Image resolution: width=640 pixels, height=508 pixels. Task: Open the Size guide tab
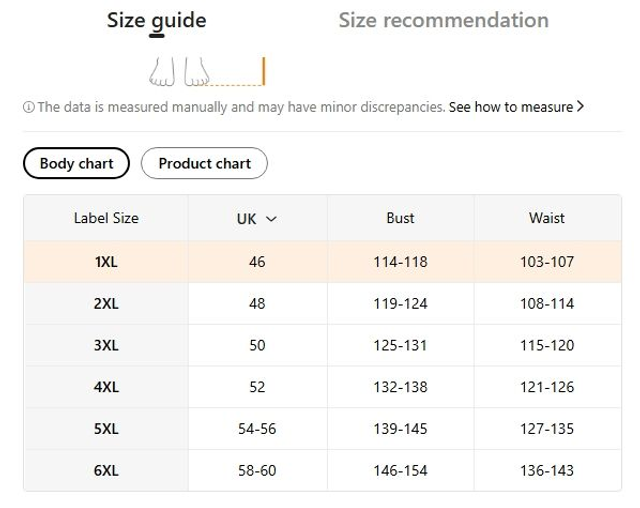point(157,21)
